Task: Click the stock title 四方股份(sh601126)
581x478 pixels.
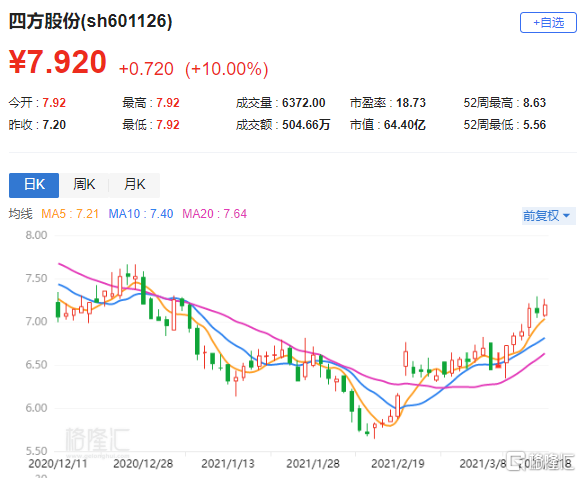Action: 90,21
